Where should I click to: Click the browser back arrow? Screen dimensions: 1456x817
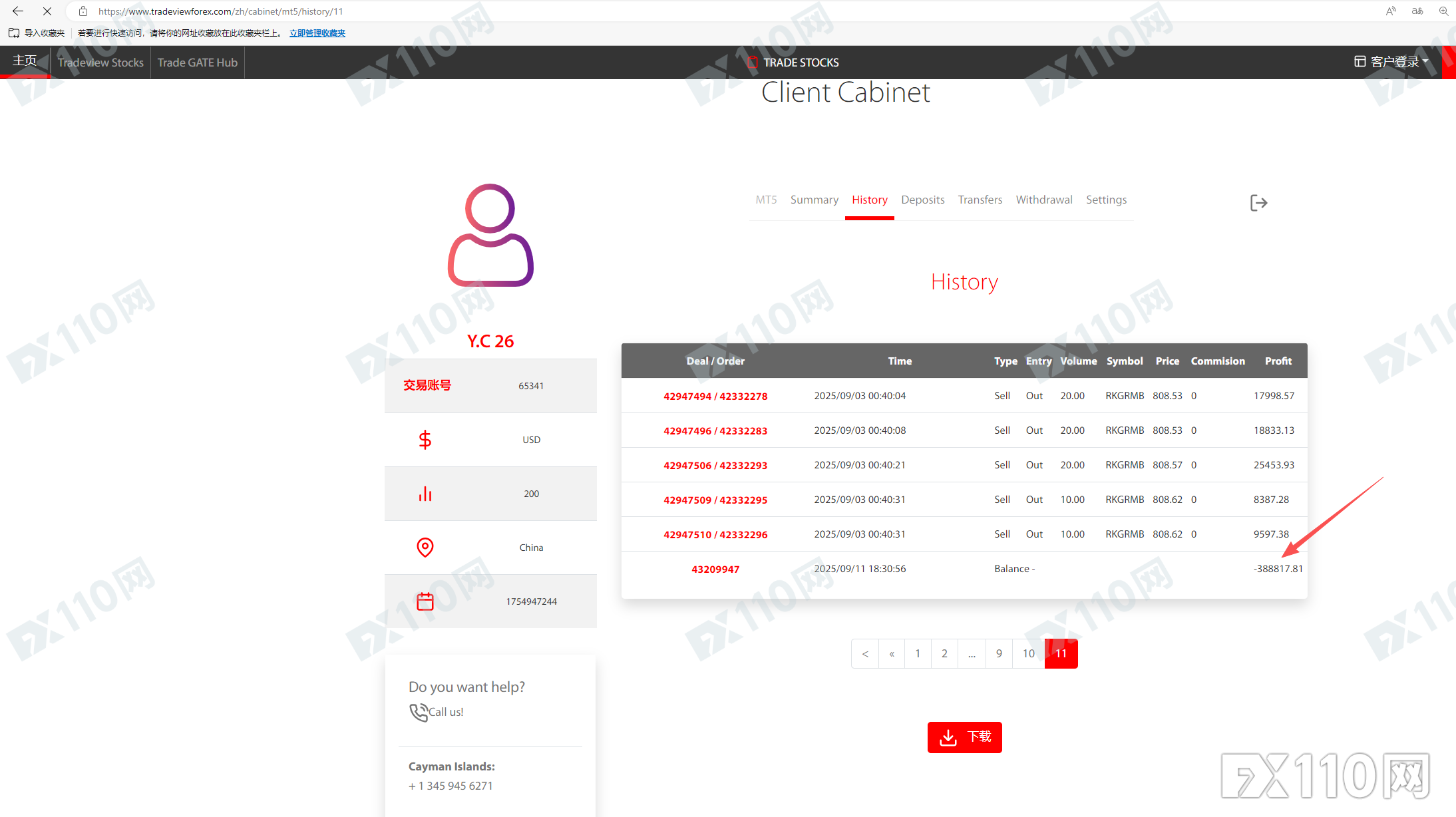[18, 11]
